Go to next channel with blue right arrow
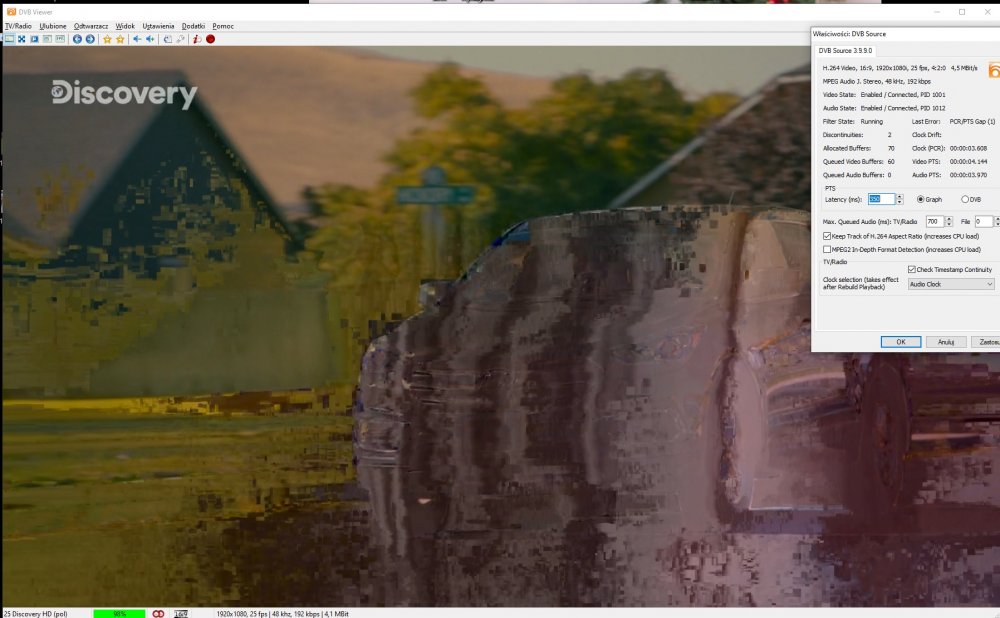Viewport: 1000px width, 618px height. (90, 39)
